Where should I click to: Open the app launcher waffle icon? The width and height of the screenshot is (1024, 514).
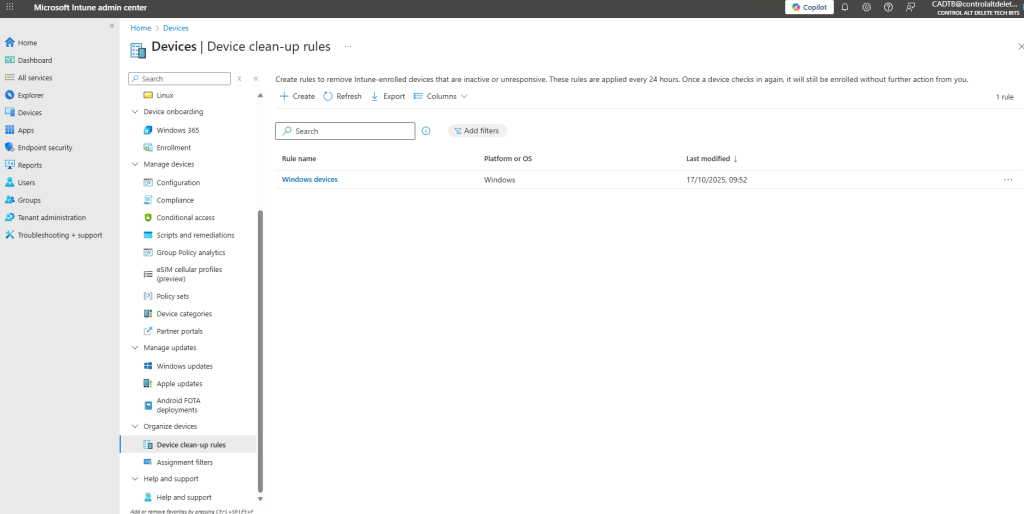tap(10, 7)
